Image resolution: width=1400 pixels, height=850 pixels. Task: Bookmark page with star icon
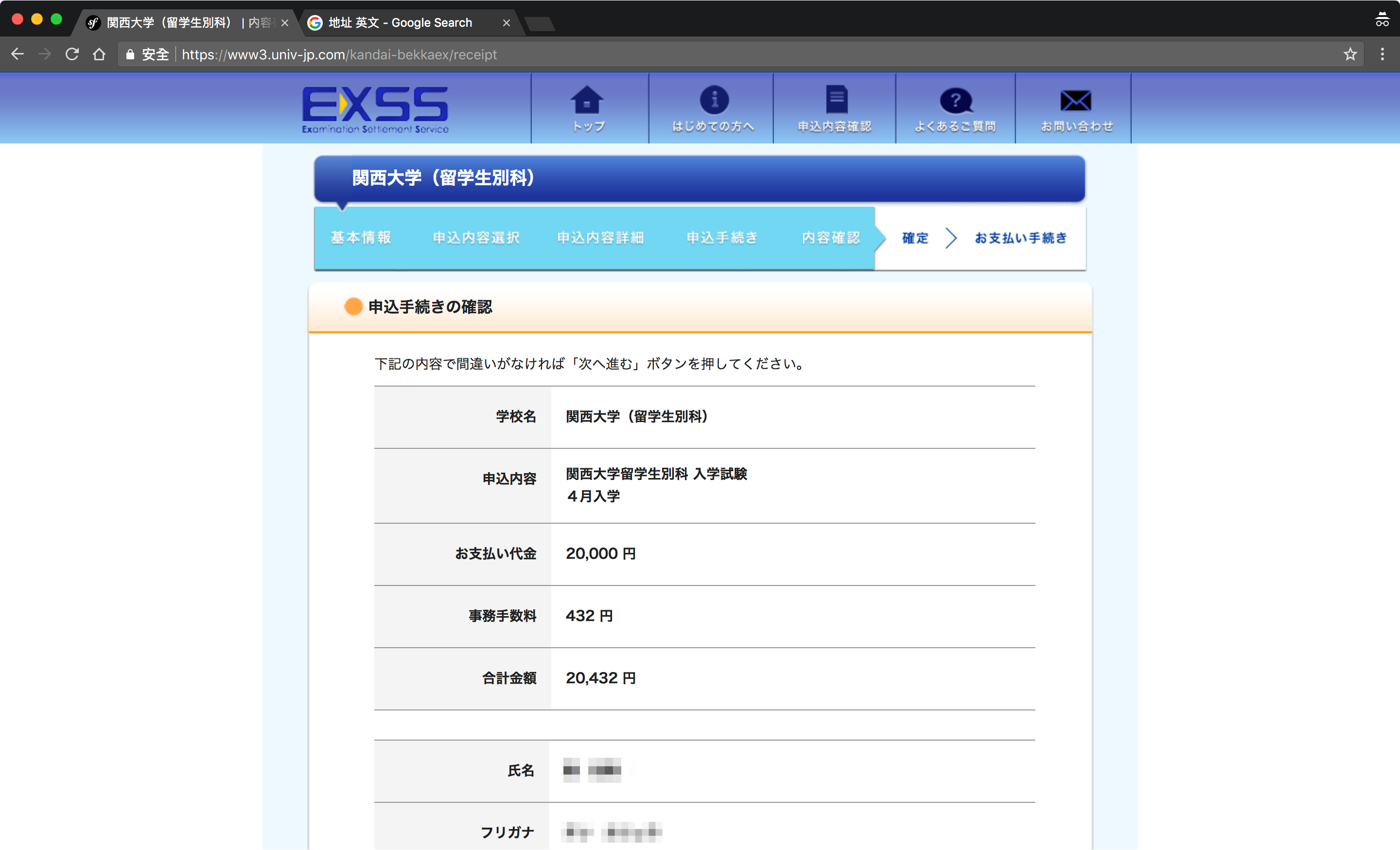click(x=1350, y=54)
